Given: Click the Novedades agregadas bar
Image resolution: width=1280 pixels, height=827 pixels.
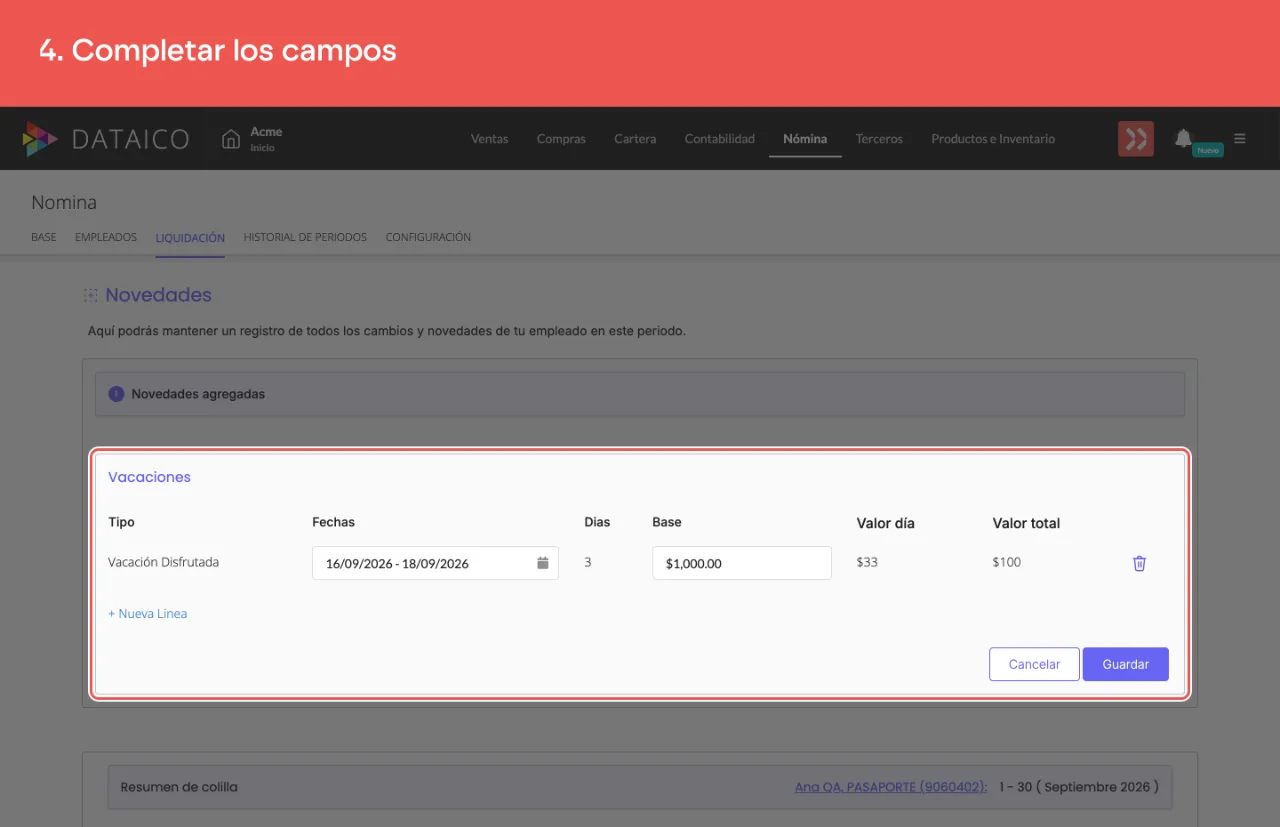Looking at the screenshot, I should (x=640, y=394).
